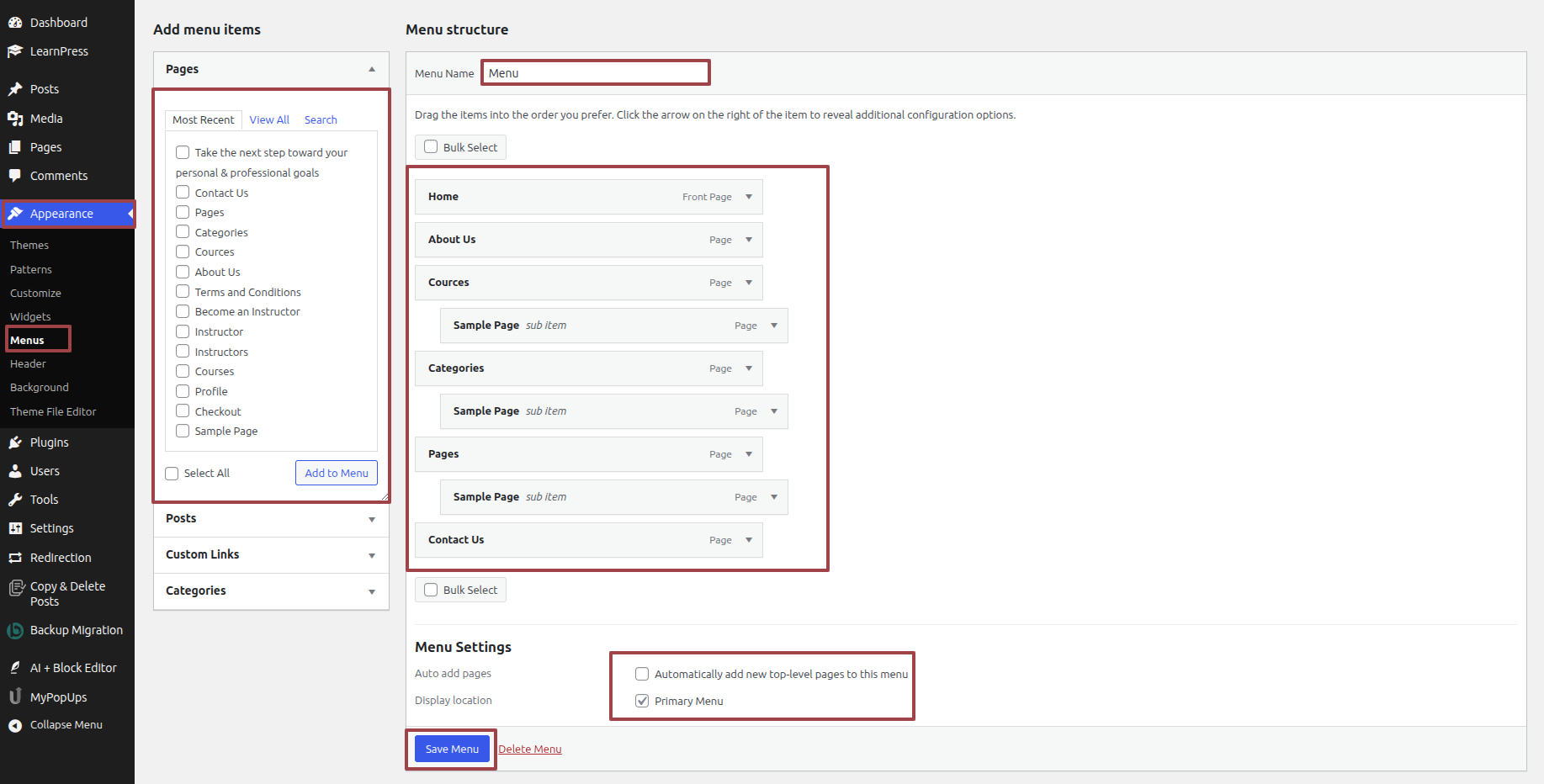The height and width of the screenshot is (784, 1544).
Task: Switch to the View All tab
Action: coord(269,119)
